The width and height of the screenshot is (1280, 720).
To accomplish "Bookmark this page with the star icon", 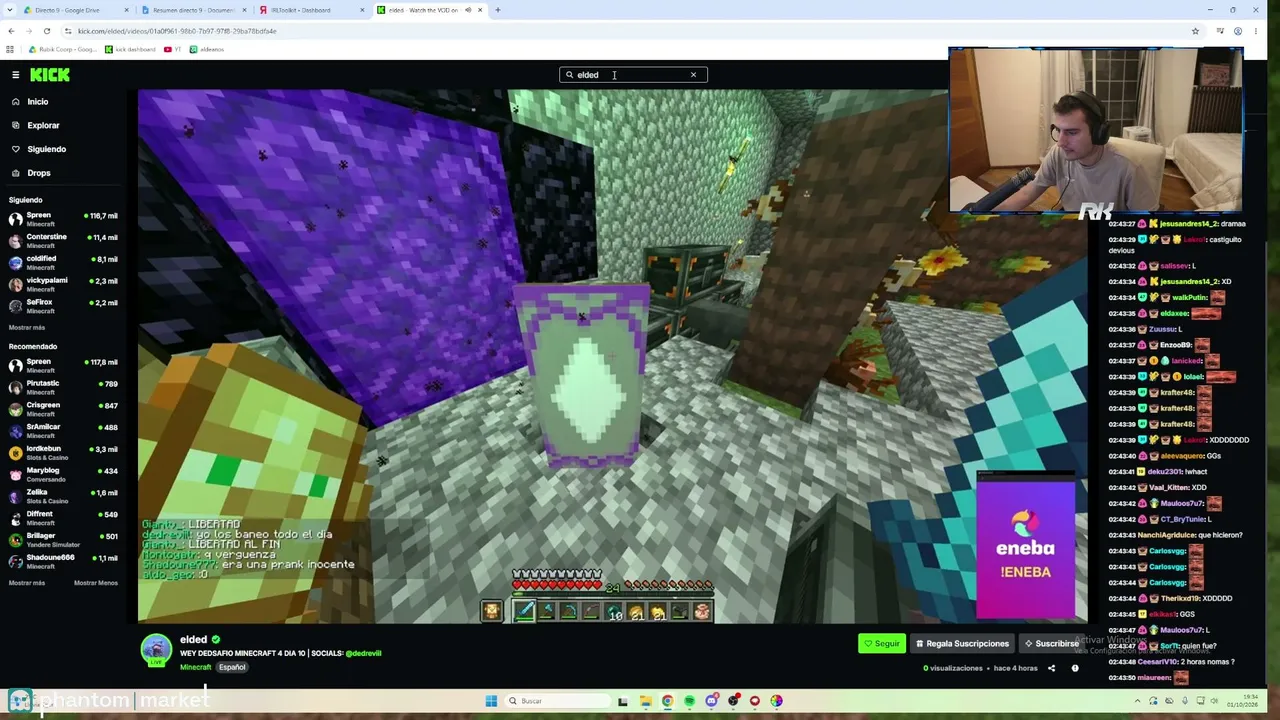I will click(x=1195, y=31).
